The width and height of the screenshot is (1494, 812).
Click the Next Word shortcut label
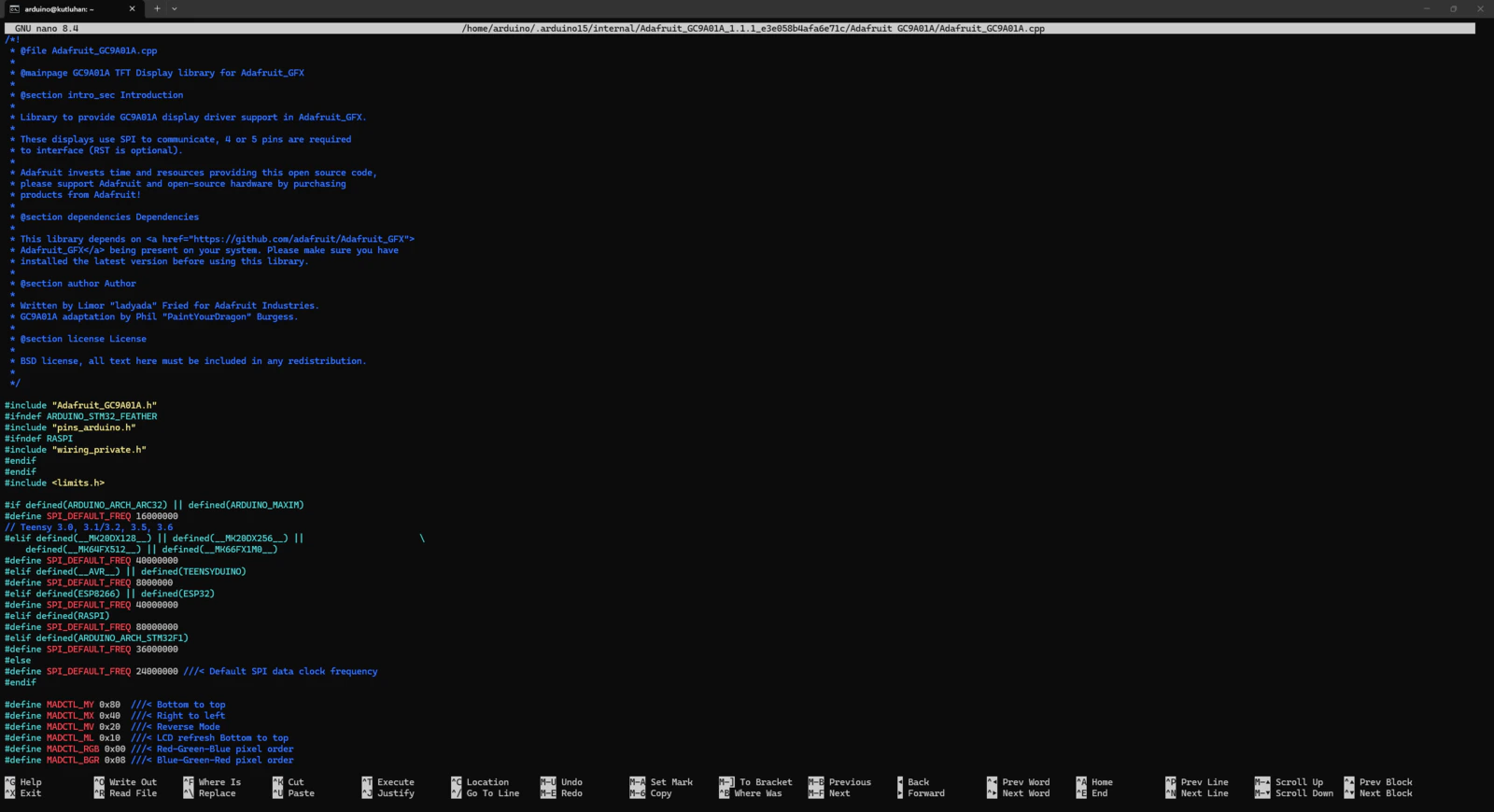[x=1026, y=793]
